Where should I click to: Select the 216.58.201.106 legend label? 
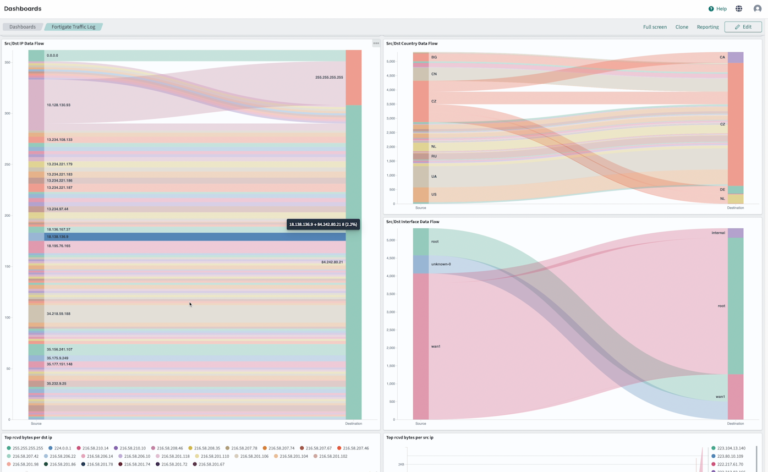point(255,456)
